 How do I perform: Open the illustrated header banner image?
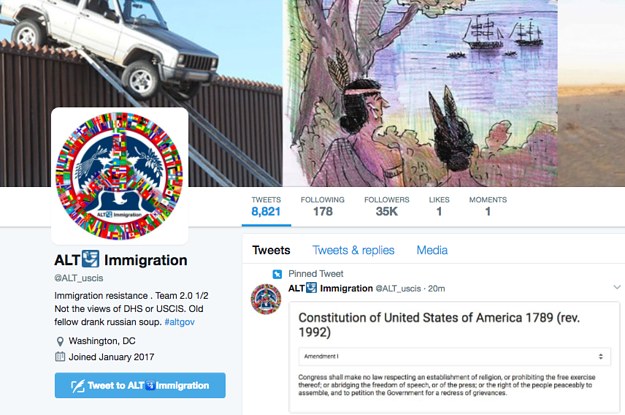(420, 93)
